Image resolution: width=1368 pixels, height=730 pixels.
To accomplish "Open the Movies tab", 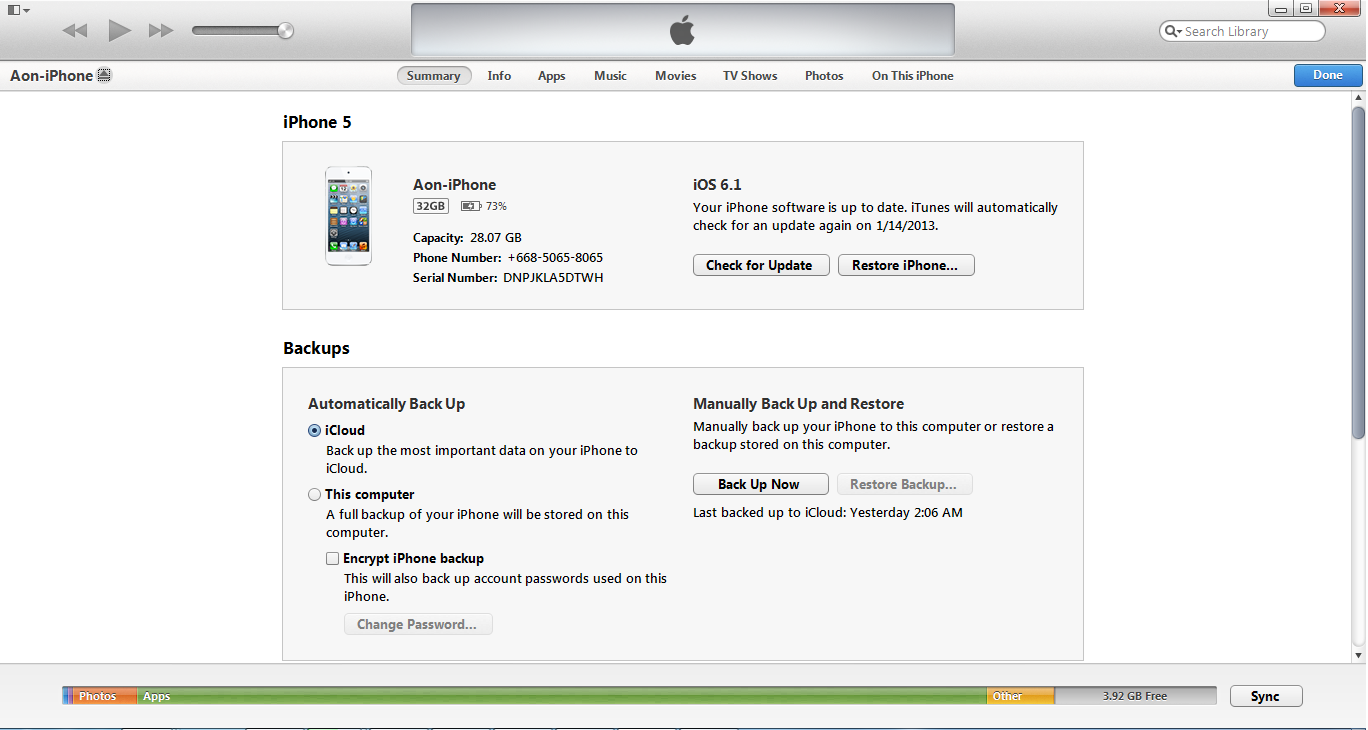I will click(x=676, y=76).
